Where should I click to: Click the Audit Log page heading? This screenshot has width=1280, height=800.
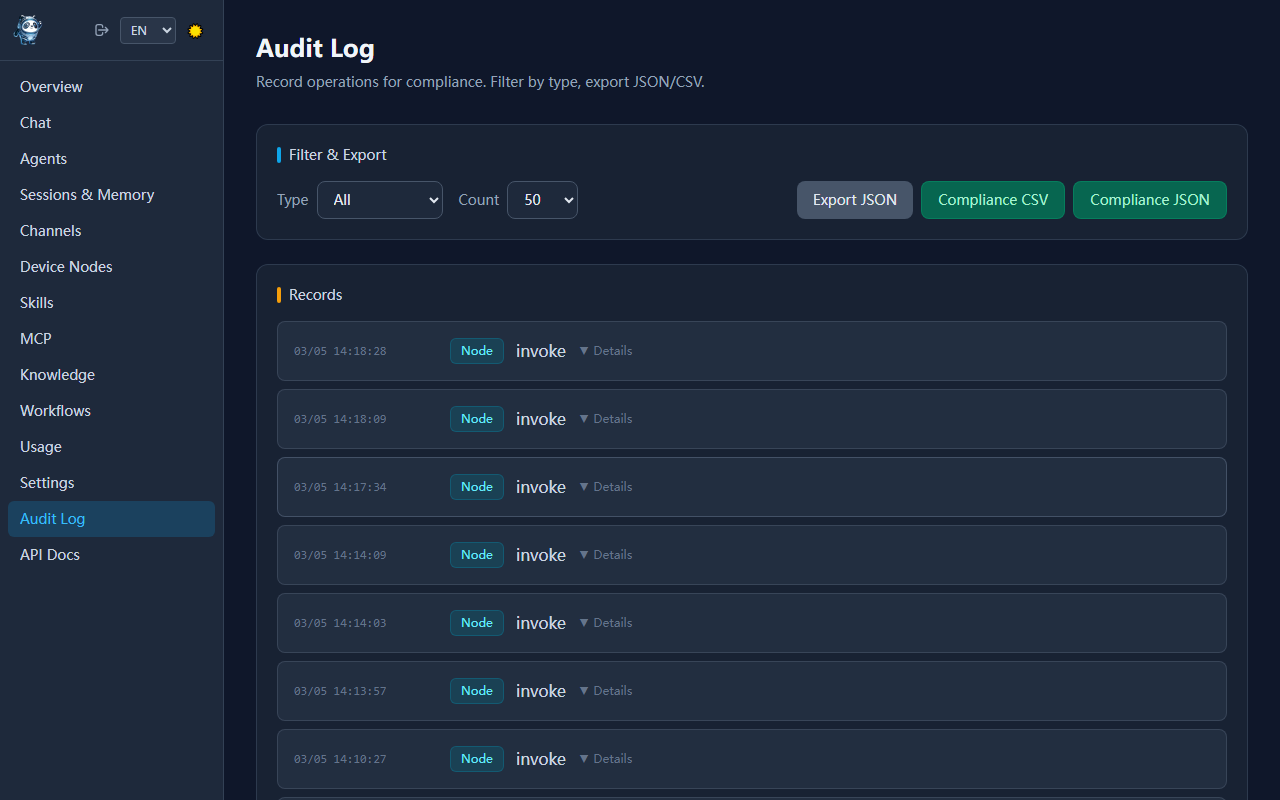coord(315,48)
